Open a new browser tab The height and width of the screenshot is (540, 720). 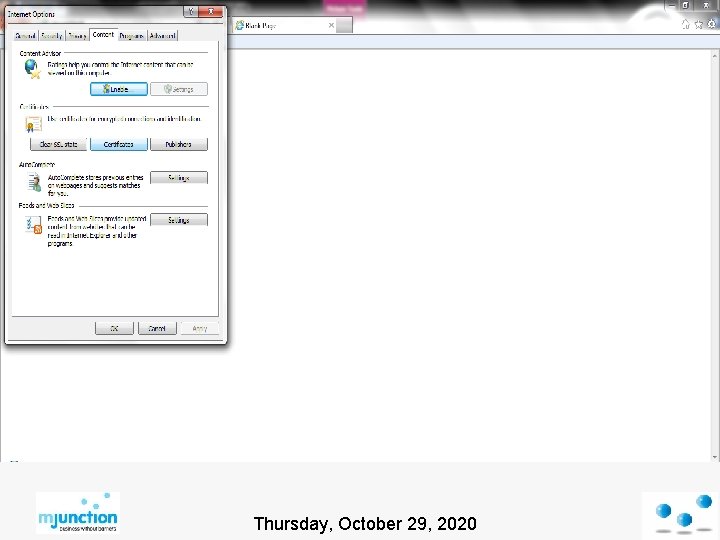pos(344,26)
